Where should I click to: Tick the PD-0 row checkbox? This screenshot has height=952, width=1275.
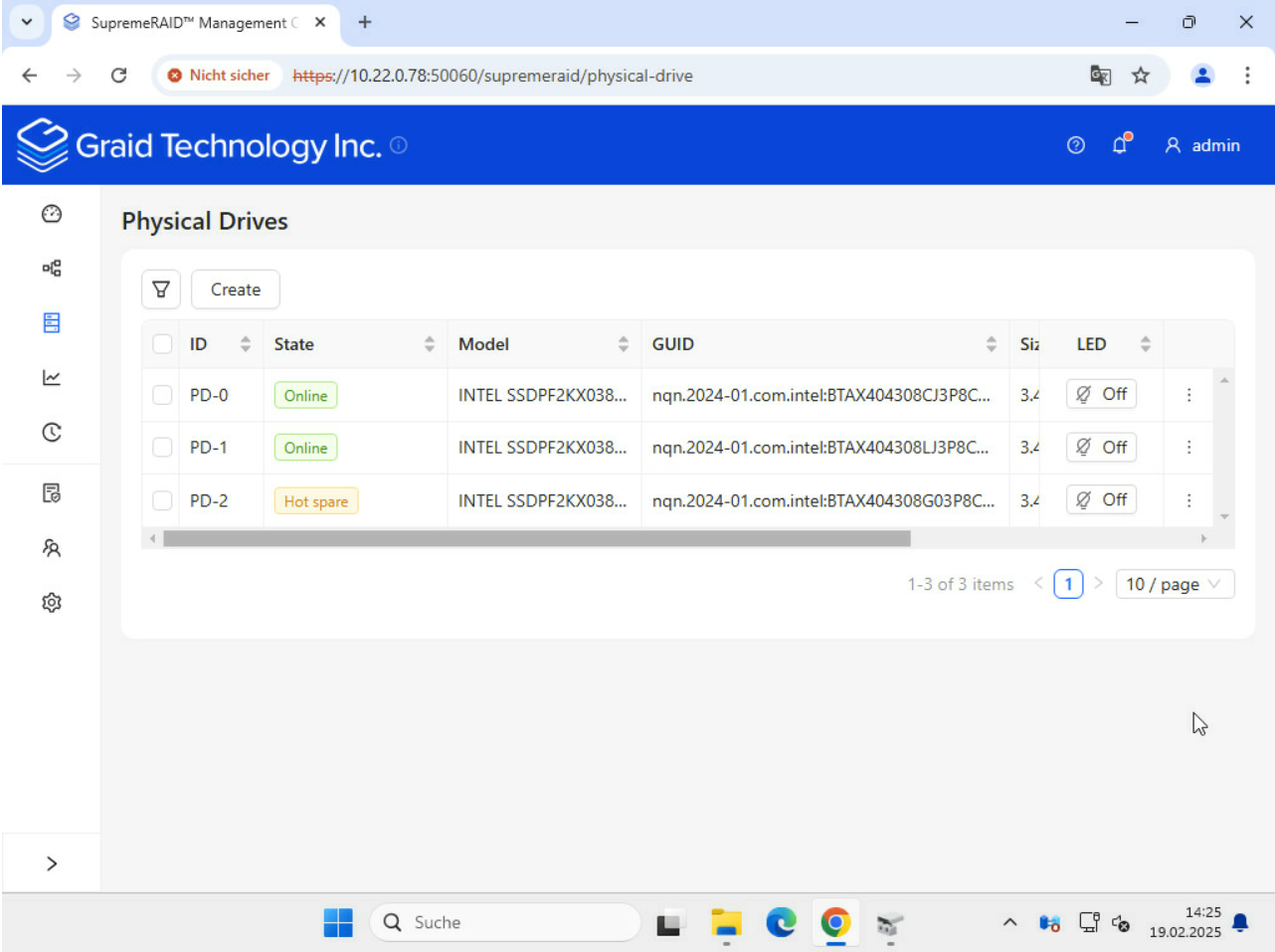click(162, 395)
